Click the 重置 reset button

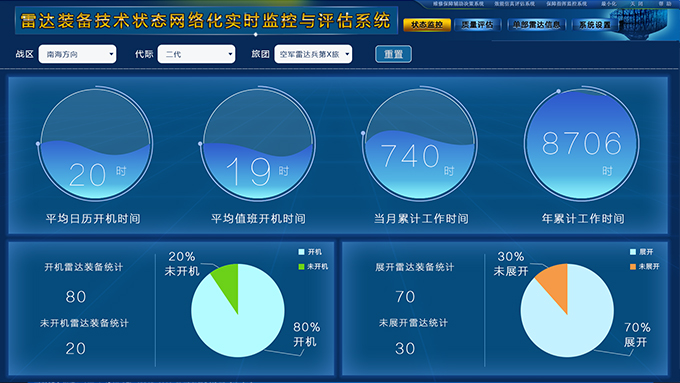(393, 54)
